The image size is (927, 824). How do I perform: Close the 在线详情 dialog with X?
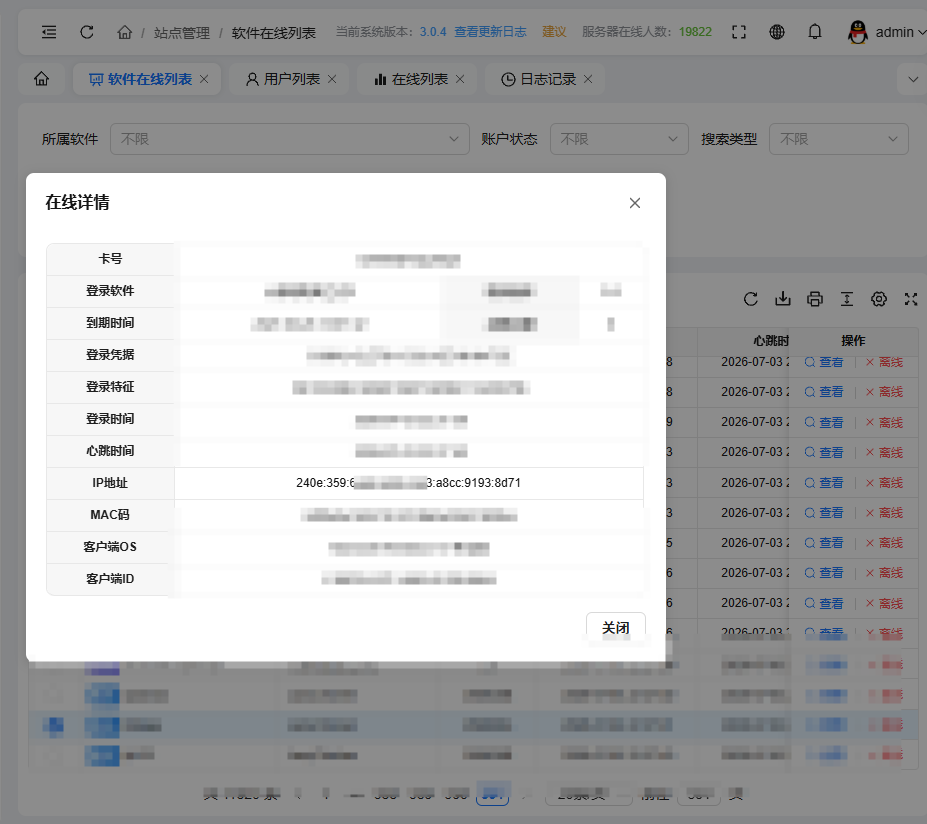click(x=635, y=203)
